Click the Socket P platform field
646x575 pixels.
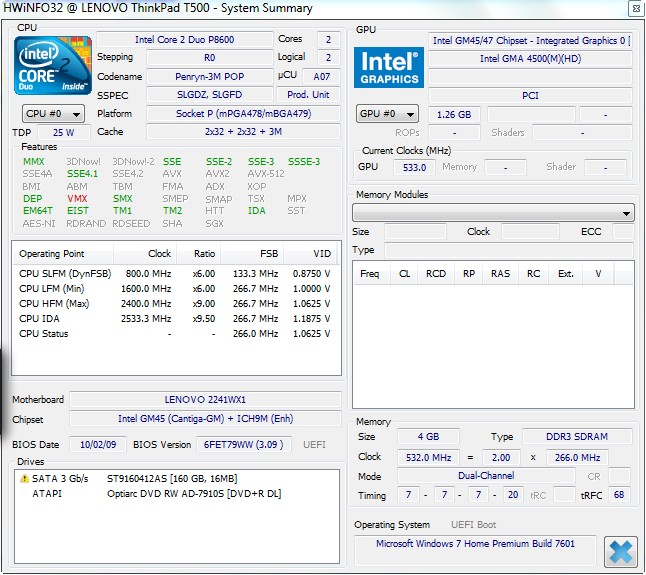243,114
